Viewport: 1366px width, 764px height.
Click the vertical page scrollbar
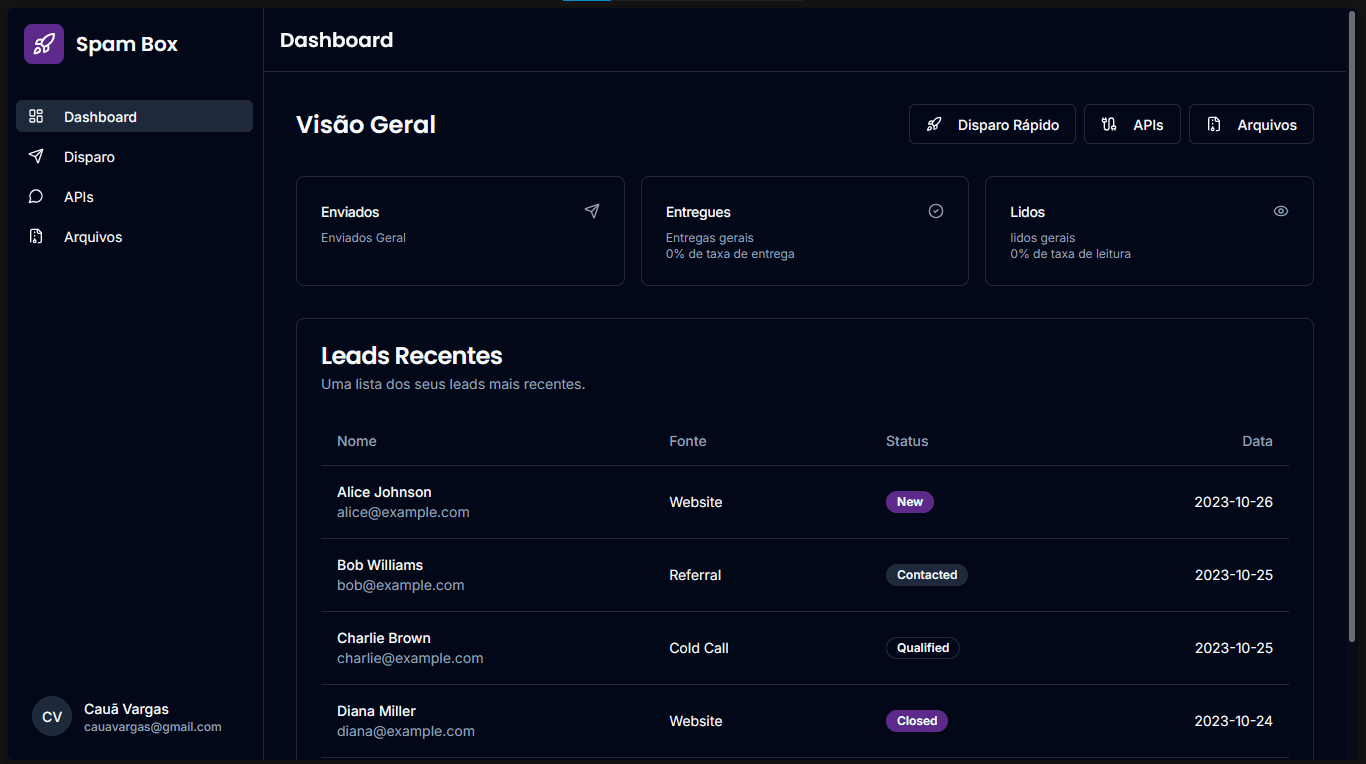click(1352, 325)
